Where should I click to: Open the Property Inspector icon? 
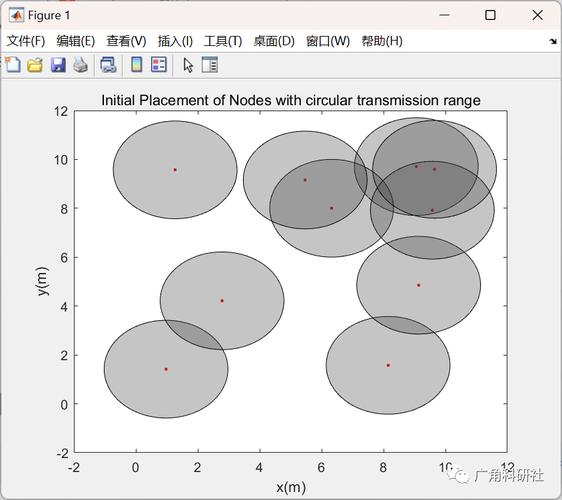(210, 65)
